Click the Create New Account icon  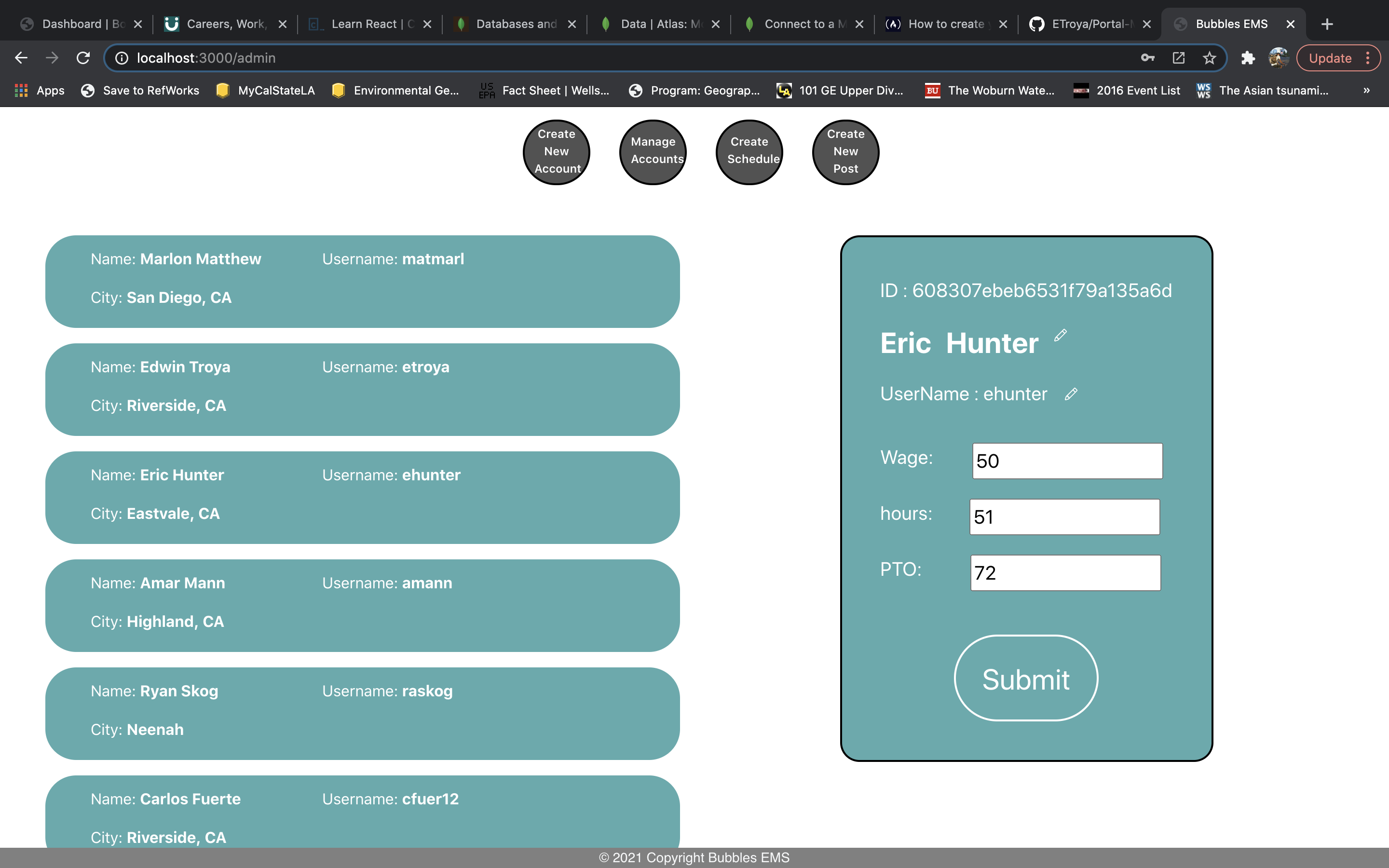pos(556,151)
